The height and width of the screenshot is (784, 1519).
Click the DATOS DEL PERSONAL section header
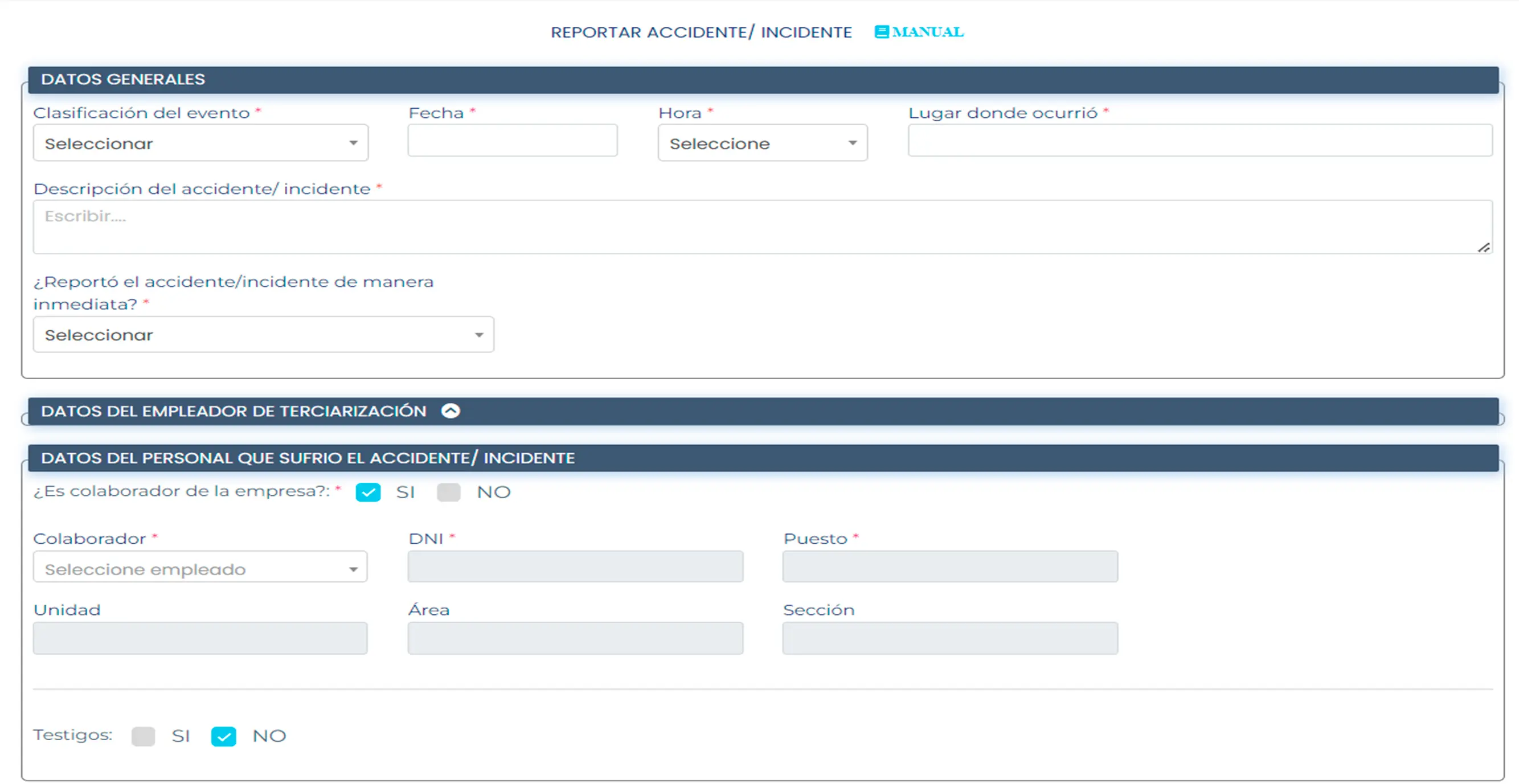764,458
